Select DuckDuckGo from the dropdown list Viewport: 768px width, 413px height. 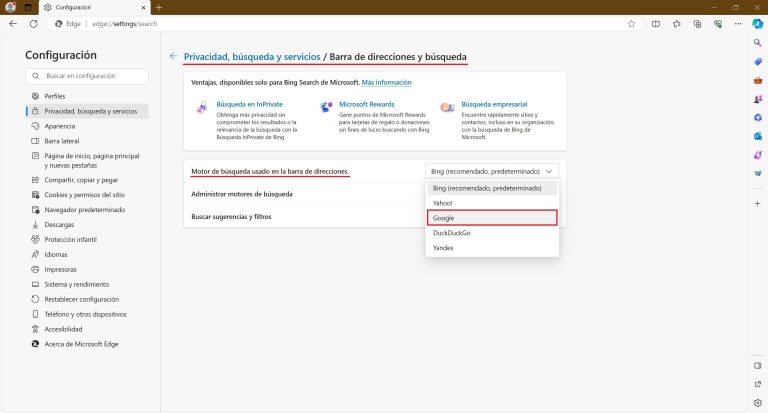492,233
